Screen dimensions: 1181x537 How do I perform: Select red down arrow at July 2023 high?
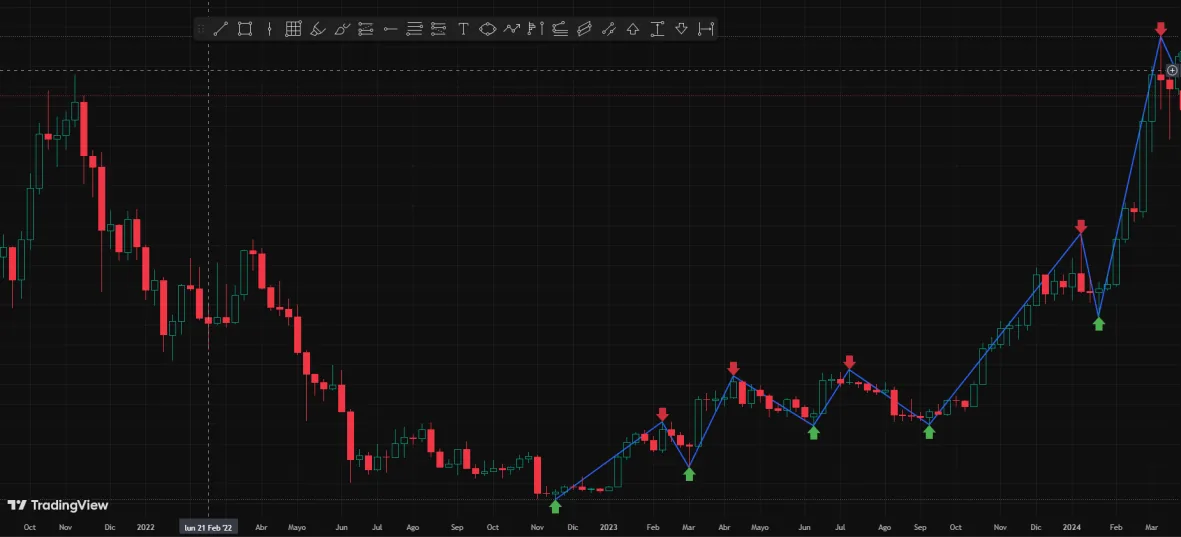[850, 362]
